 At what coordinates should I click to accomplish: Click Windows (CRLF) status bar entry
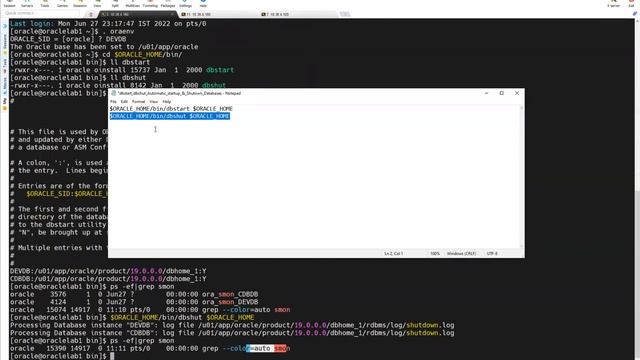pos(461,253)
